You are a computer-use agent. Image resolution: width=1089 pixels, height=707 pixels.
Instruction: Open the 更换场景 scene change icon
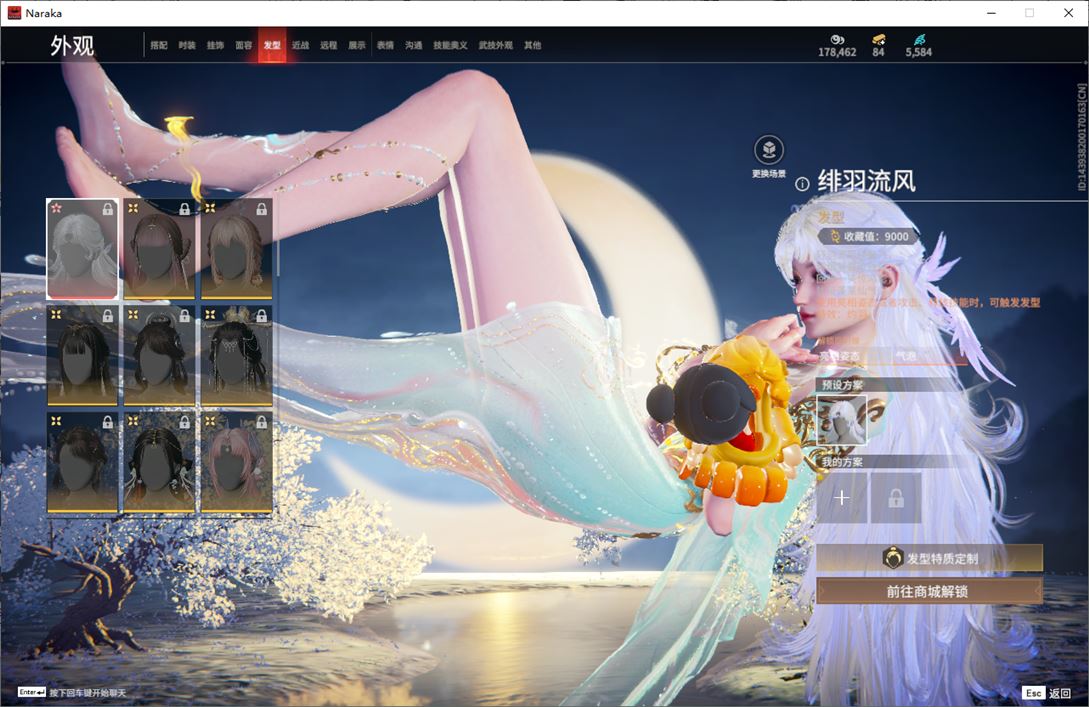coord(769,150)
